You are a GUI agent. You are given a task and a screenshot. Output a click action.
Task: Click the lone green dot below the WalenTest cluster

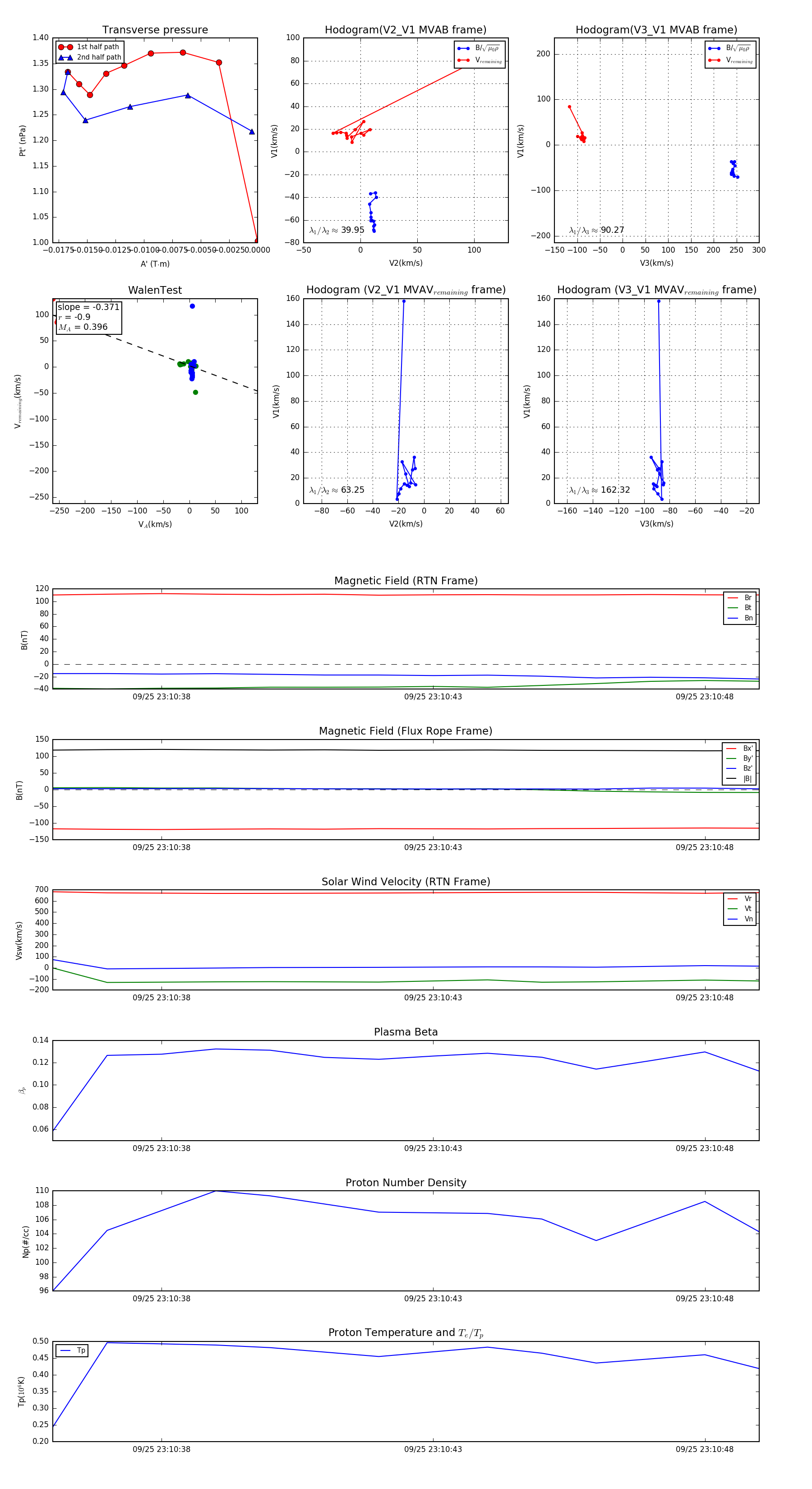tap(195, 393)
